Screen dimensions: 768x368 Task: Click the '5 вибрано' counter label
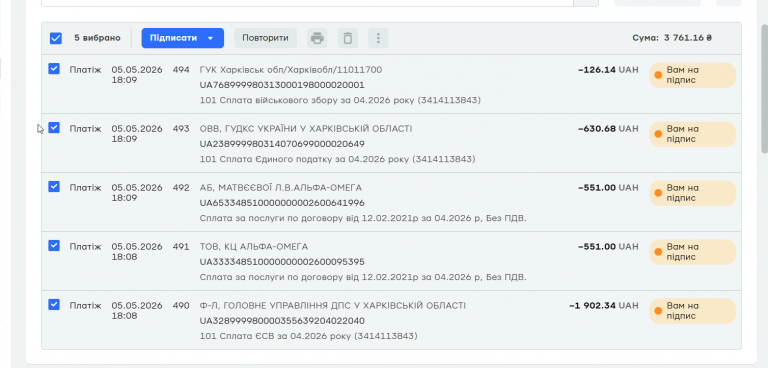97,38
